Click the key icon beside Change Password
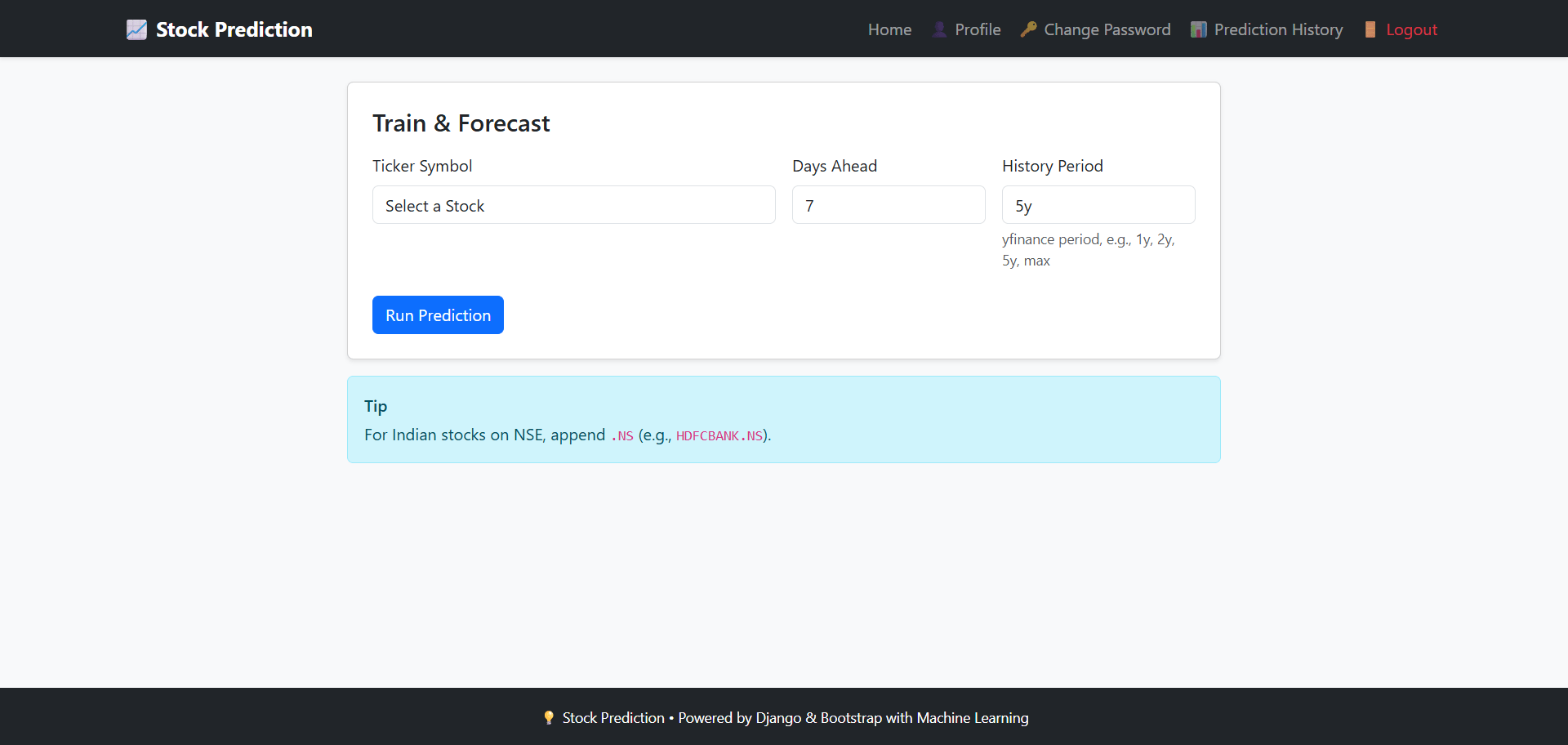Screen dimensions: 1568x745 pos(1027,29)
